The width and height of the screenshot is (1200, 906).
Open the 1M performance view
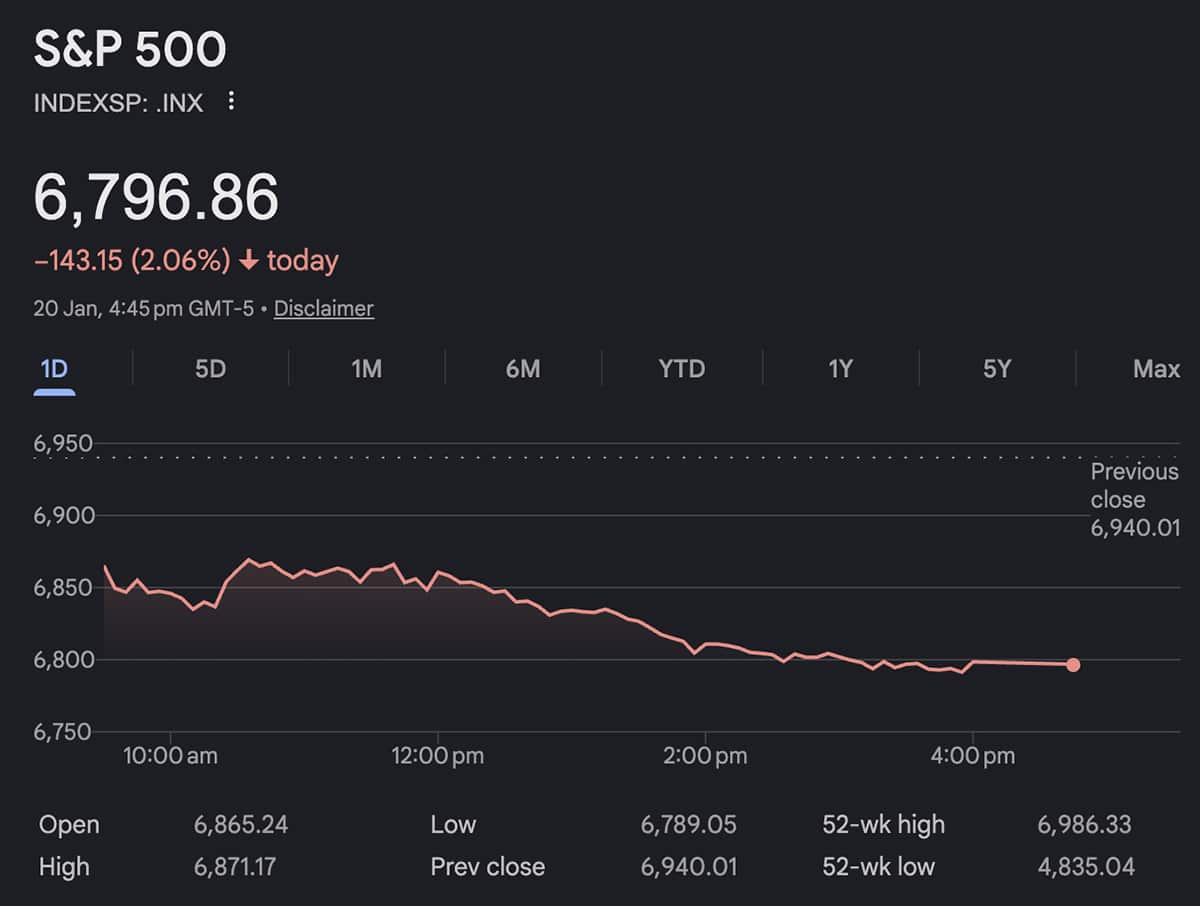(367, 368)
